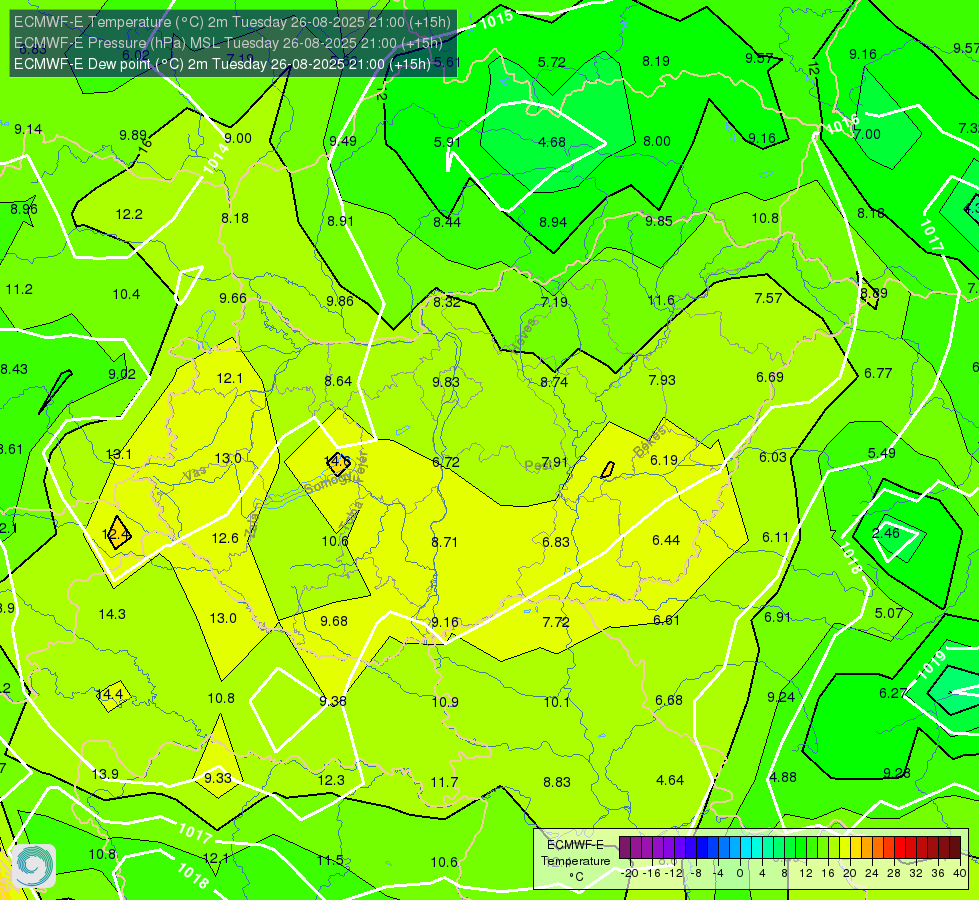This screenshot has width=979, height=900.
Task: Click the 7.57 grid value
Action: (768, 298)
